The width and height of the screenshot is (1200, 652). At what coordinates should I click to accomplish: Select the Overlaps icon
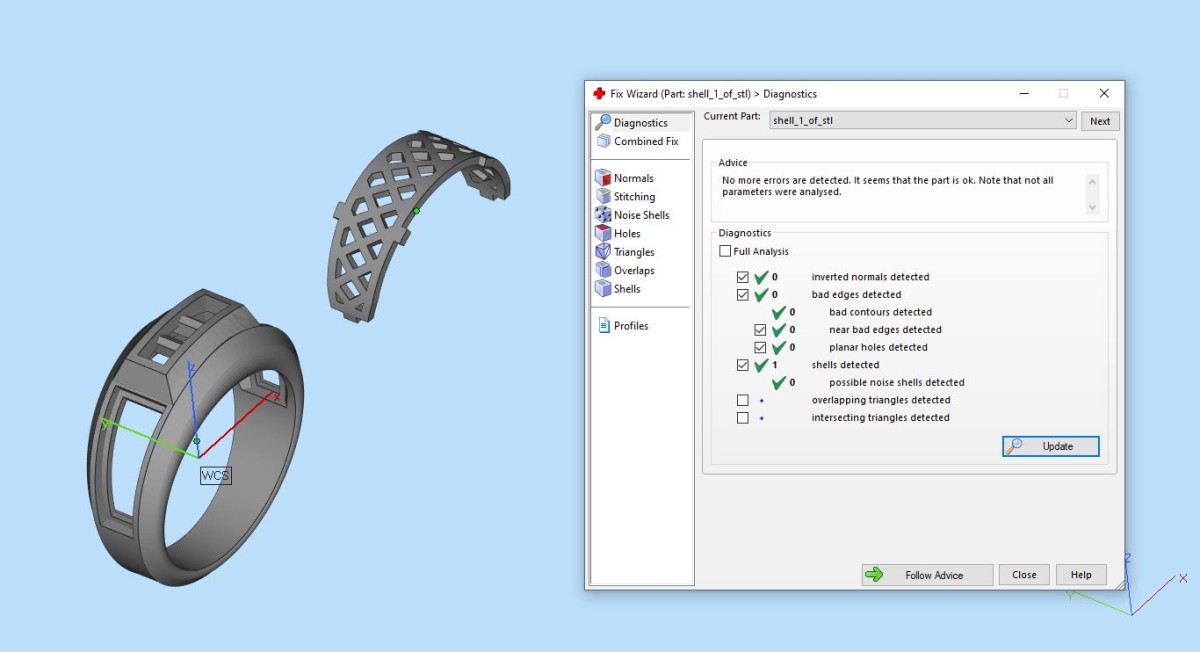(603, 270)
